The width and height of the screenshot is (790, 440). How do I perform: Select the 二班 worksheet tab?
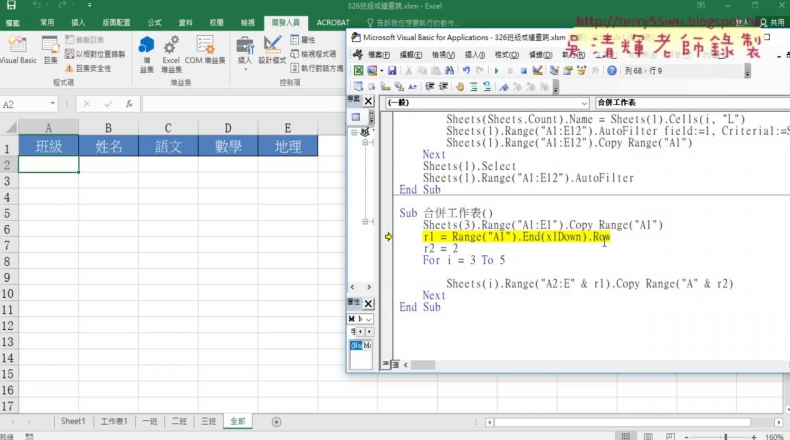coord(179,421)
